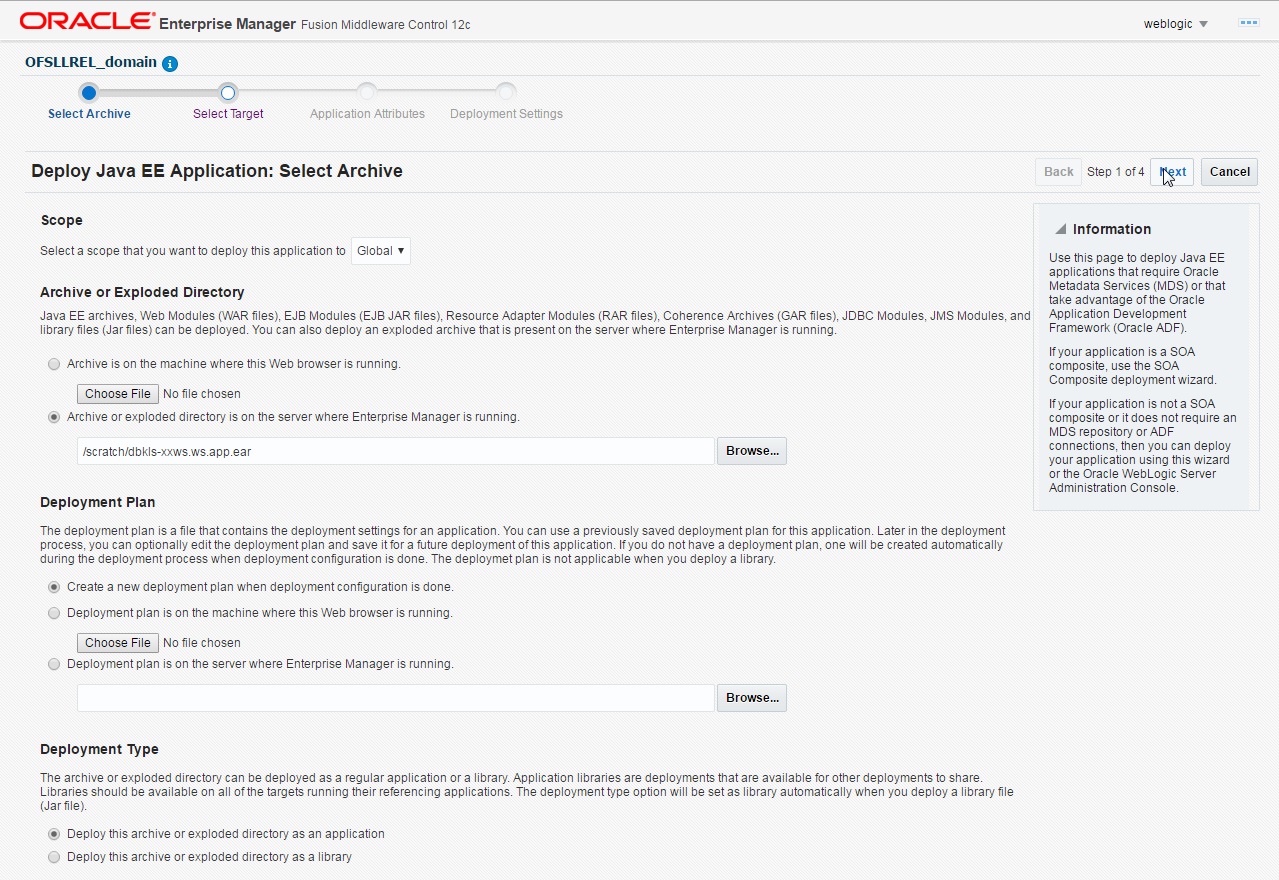Click Deployment Settings train step

[x=506, y=114]
